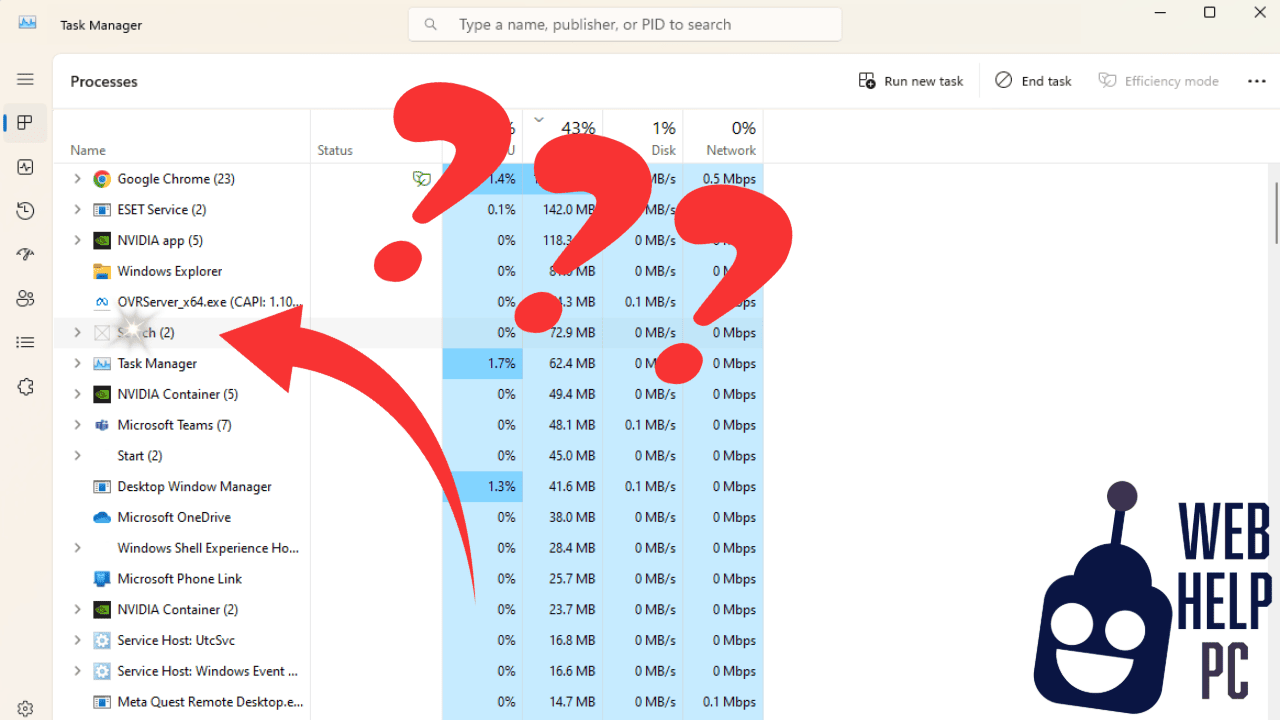Click the search box field

click(625, 24)
